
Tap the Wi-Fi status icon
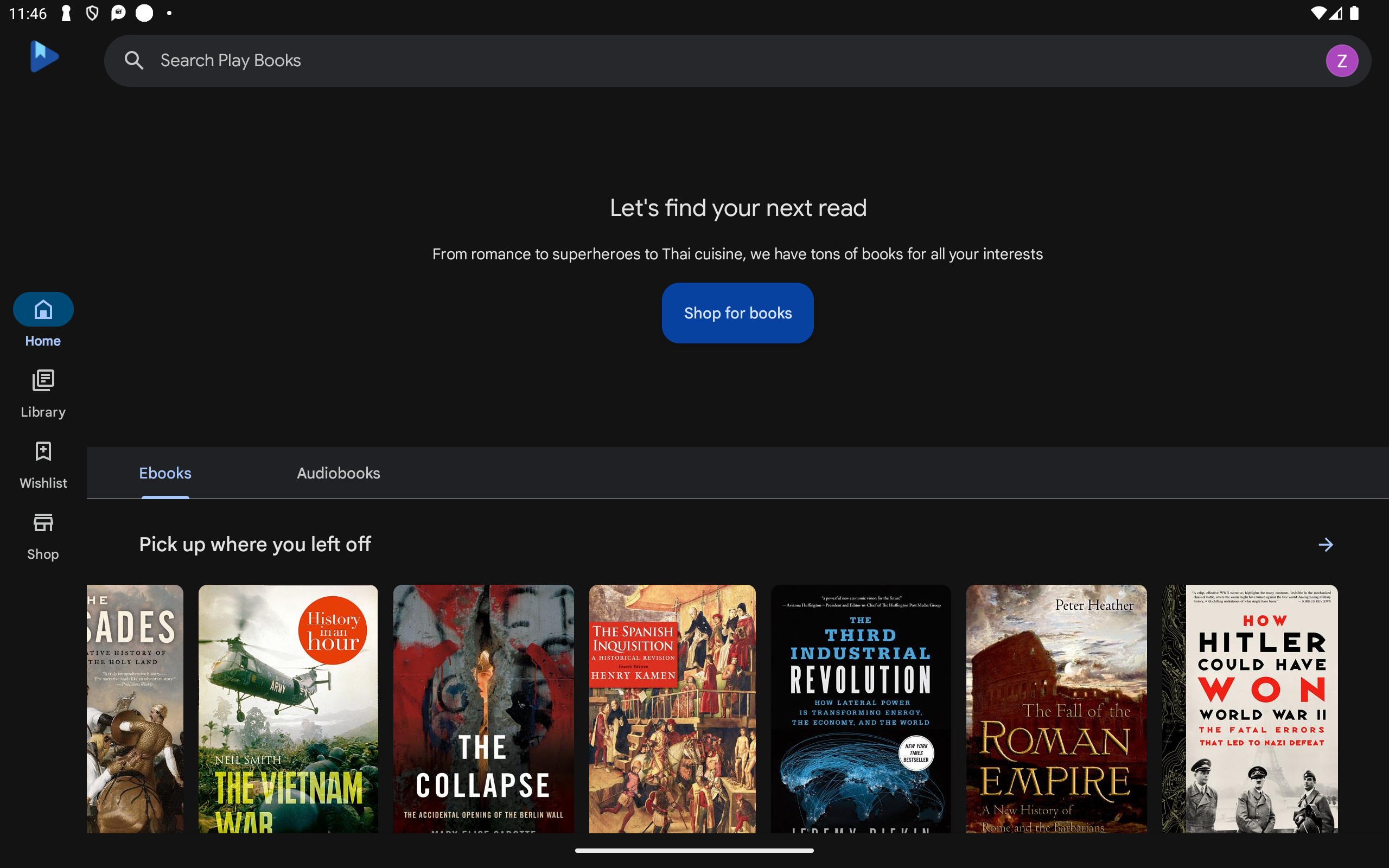tap(1318, 13)
